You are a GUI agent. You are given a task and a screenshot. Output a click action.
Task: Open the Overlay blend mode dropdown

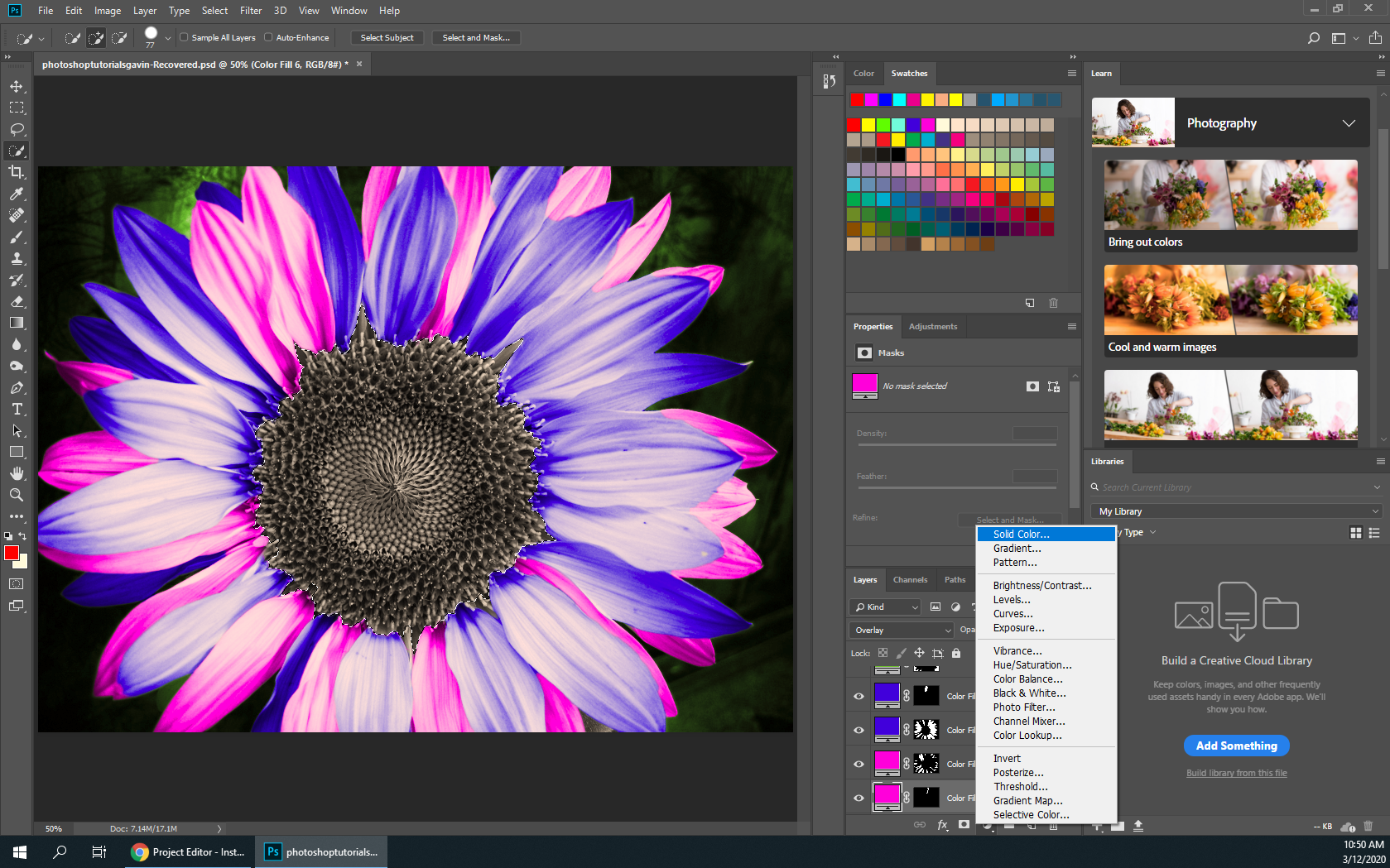click(902, 631)
